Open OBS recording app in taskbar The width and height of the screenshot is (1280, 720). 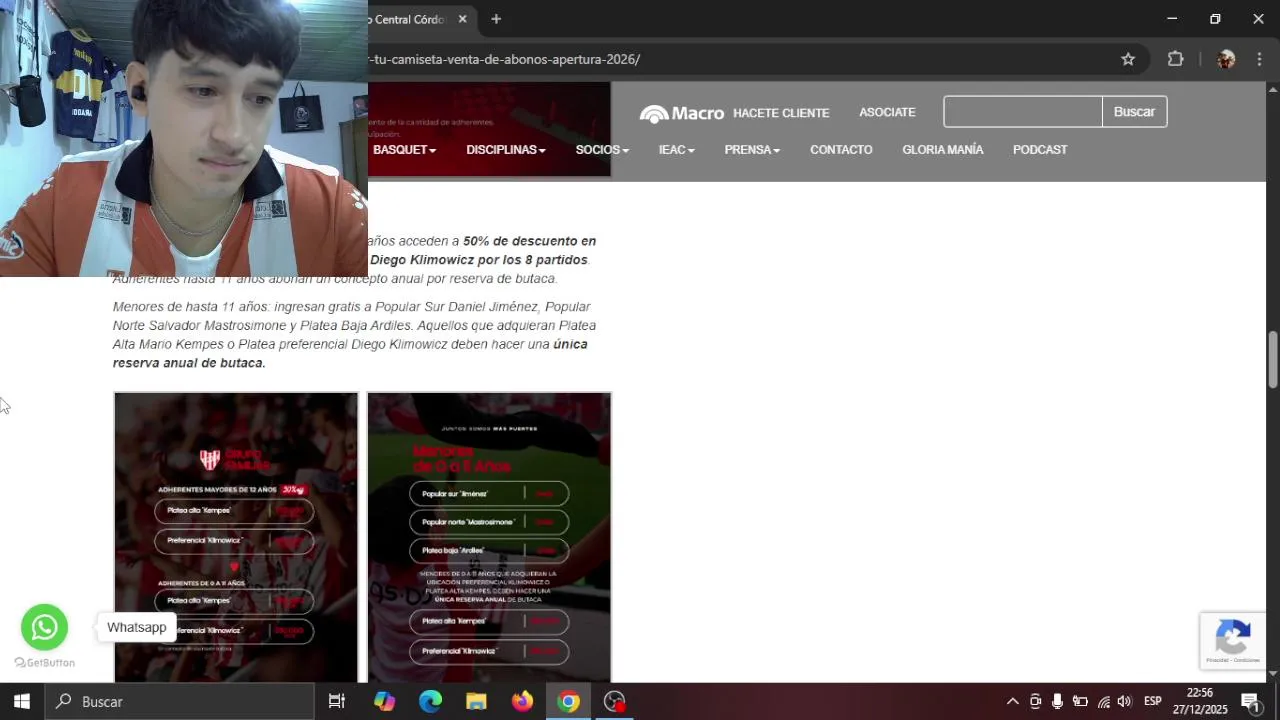pyautogui.click(x=615, y=702)
